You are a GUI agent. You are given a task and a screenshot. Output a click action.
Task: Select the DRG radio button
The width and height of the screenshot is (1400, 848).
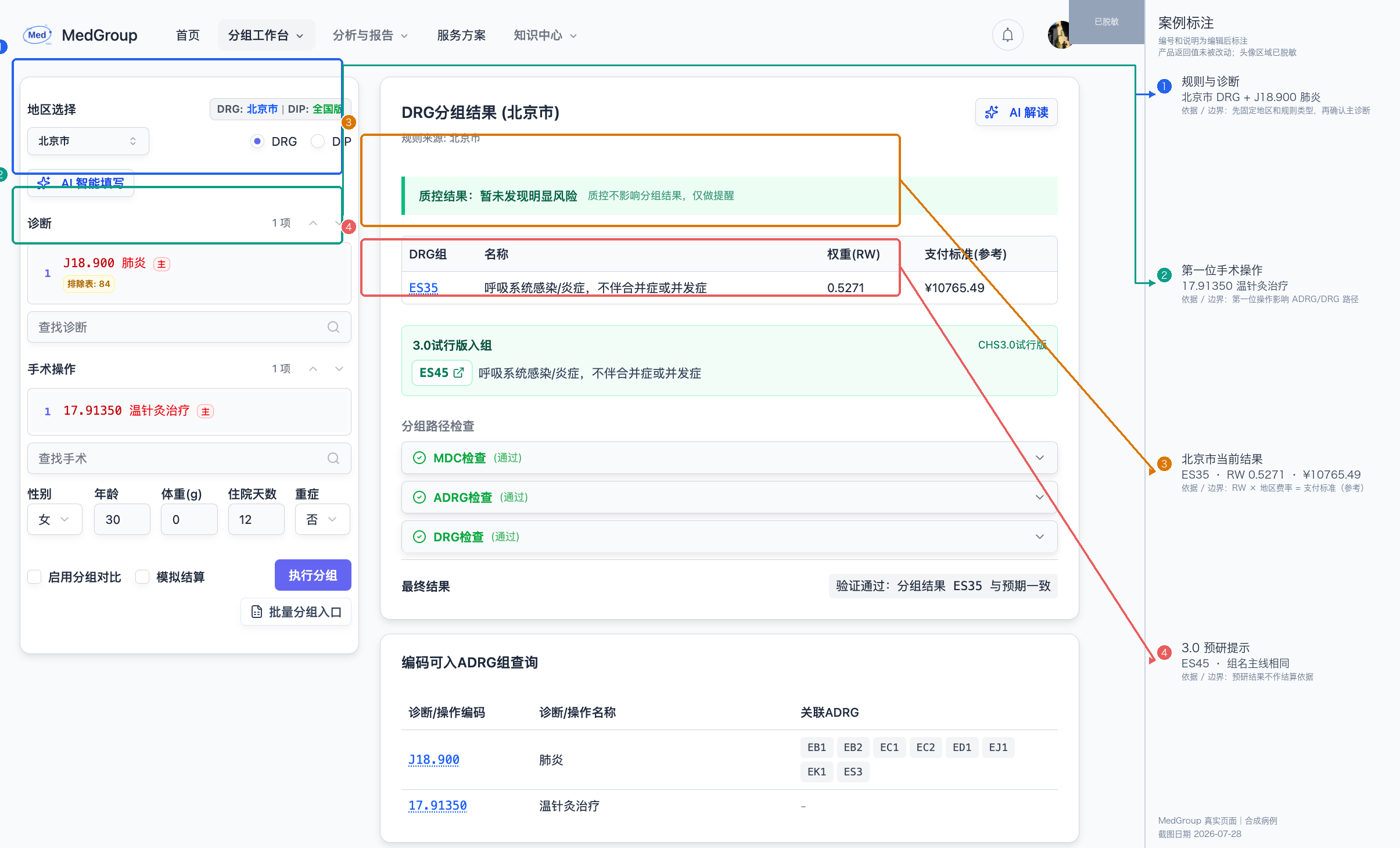point(257,141)
